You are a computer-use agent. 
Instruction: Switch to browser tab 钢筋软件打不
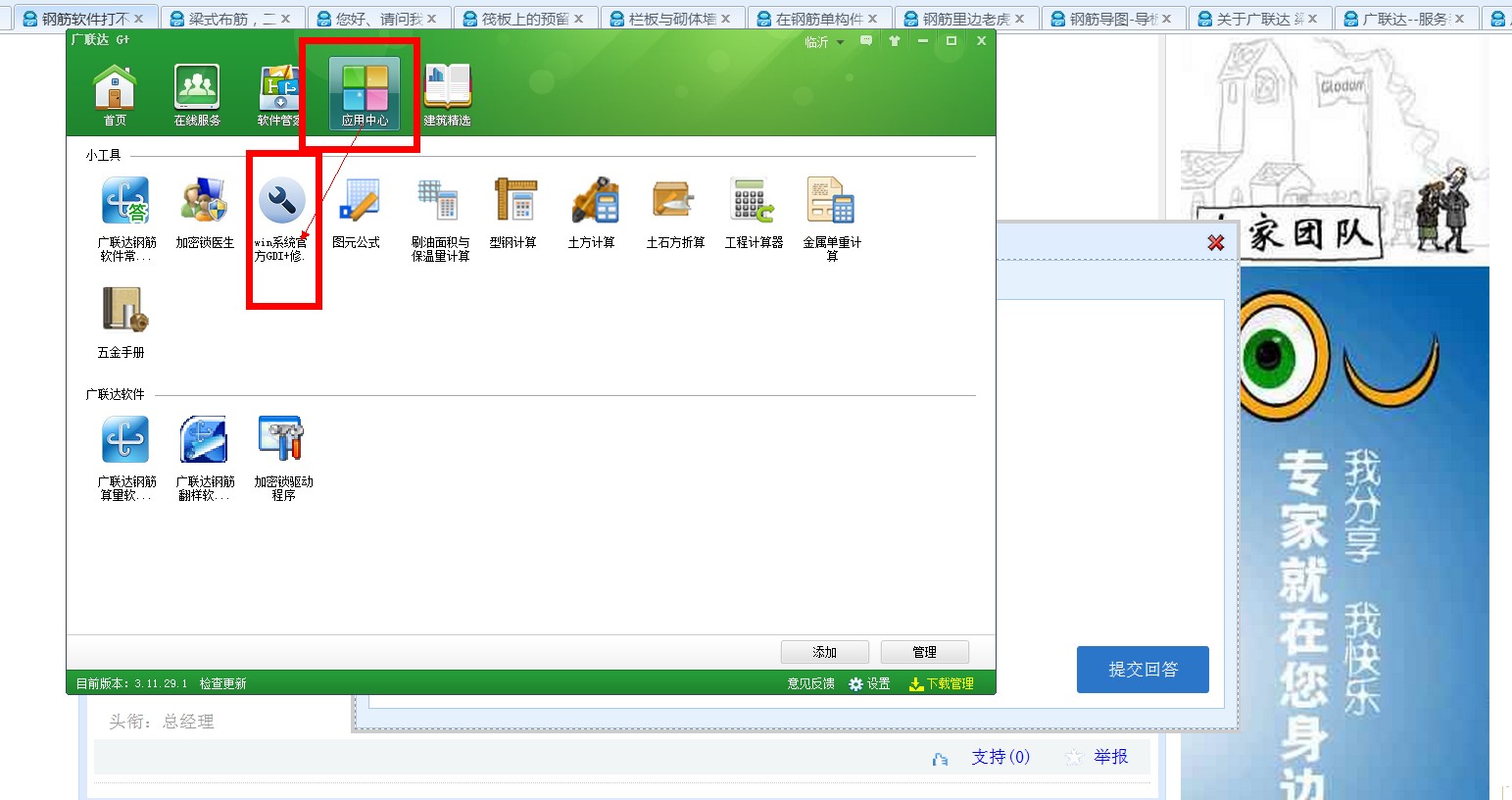tap(84, 19)
